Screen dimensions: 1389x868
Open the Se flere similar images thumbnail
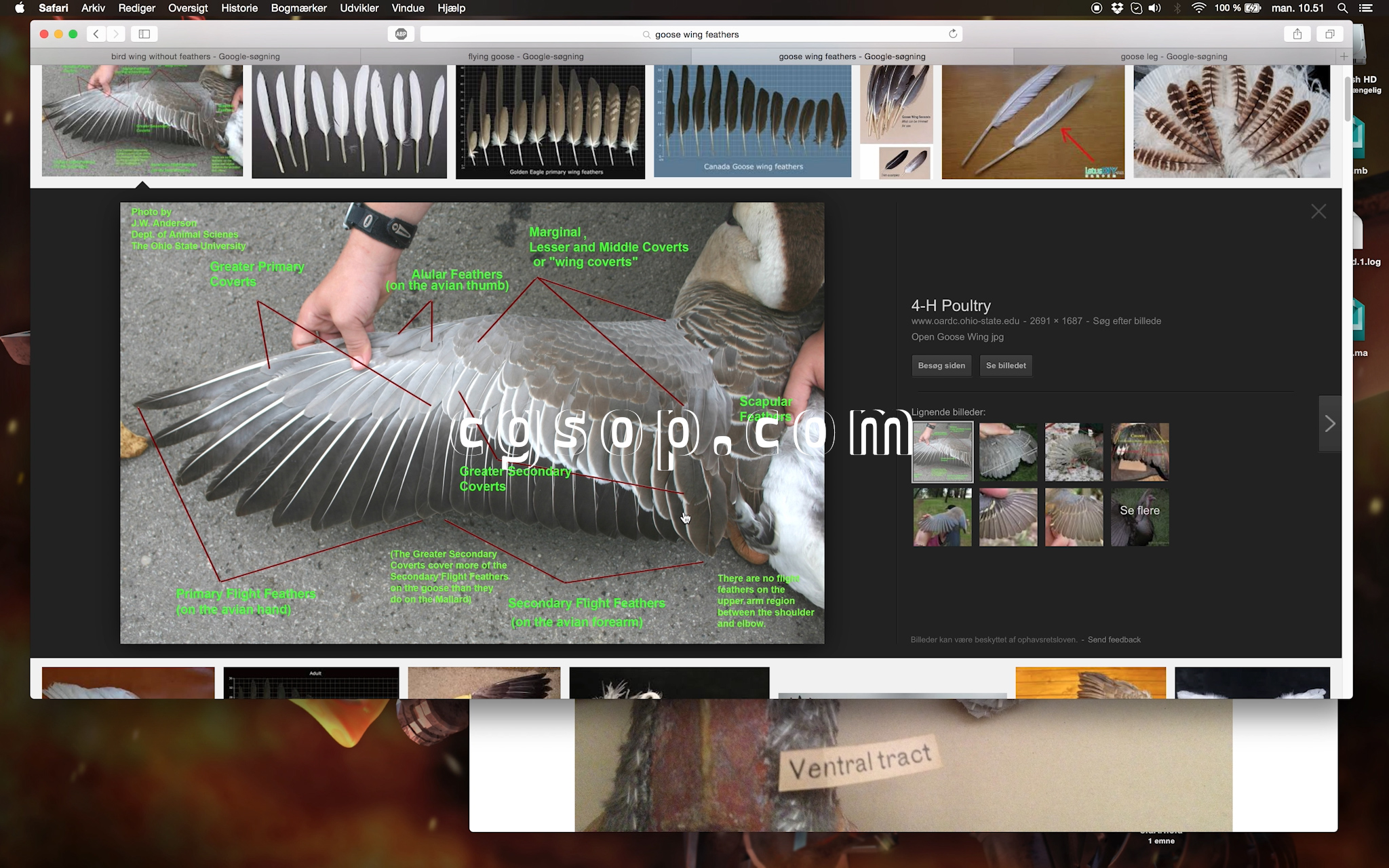[1139, 517]
